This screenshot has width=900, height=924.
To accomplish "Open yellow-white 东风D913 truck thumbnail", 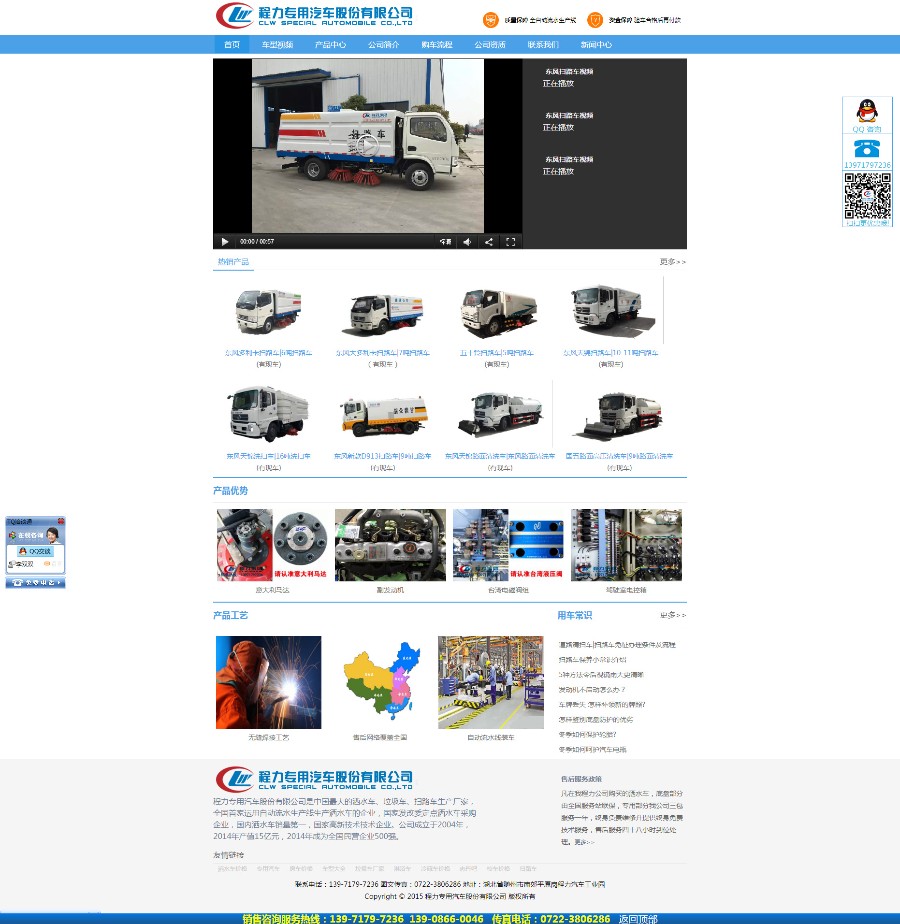I will [383, 417].
